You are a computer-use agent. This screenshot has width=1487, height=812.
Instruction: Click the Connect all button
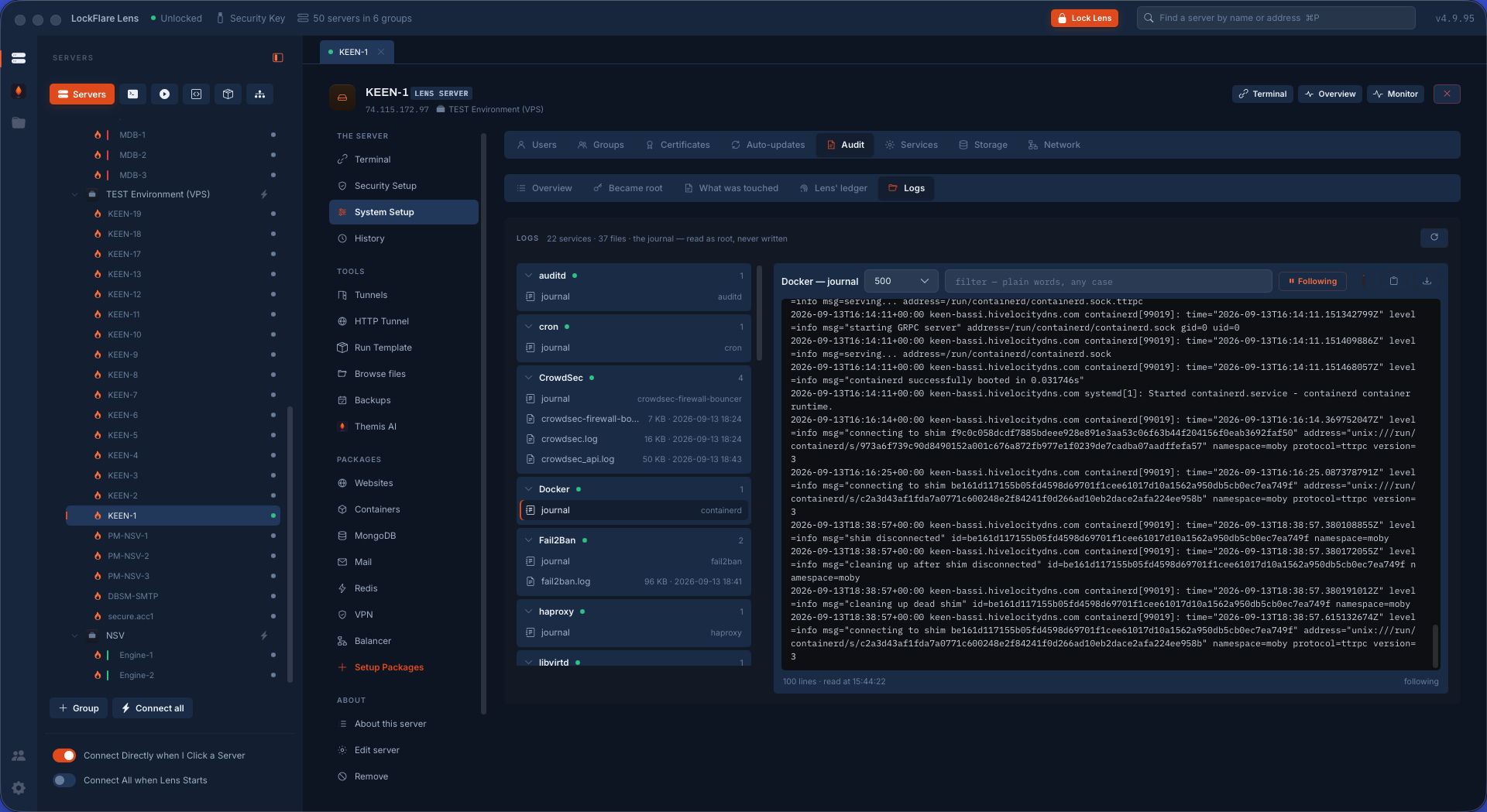(153, 708)
